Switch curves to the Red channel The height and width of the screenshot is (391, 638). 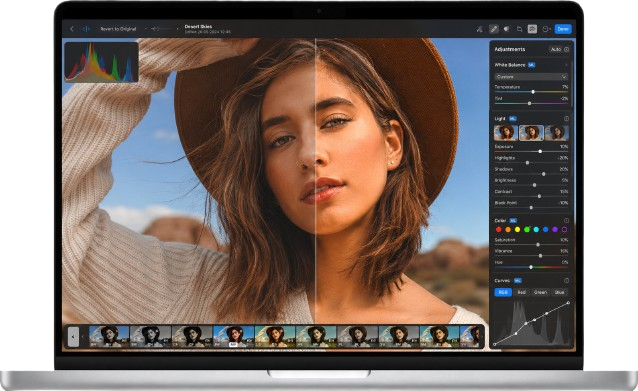[x=522, y=292]
